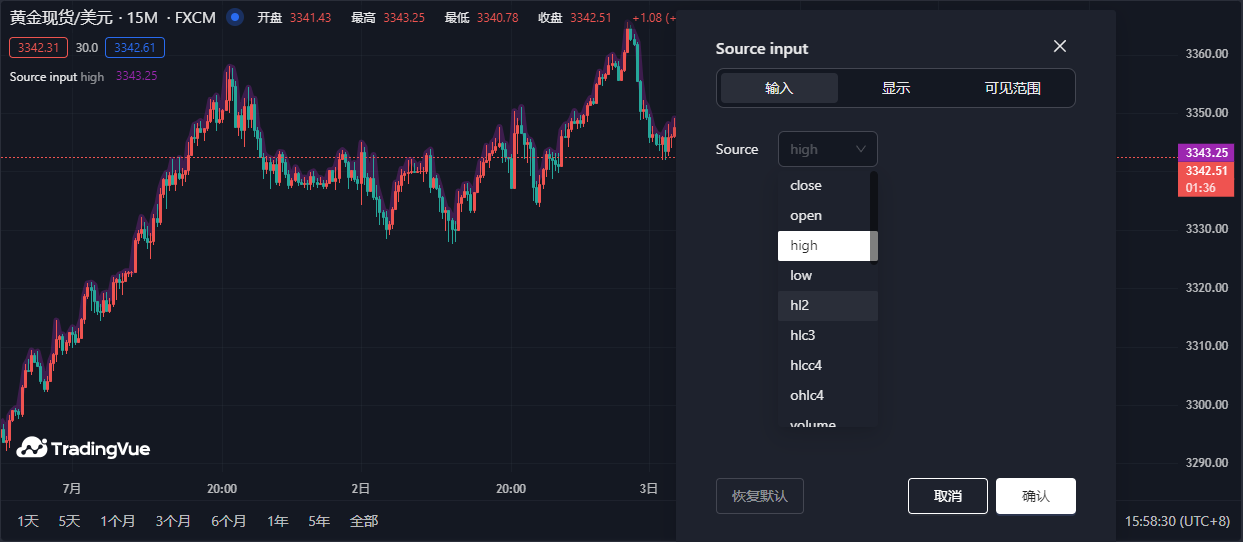Choose hl2 in the source list

[800, 305]
